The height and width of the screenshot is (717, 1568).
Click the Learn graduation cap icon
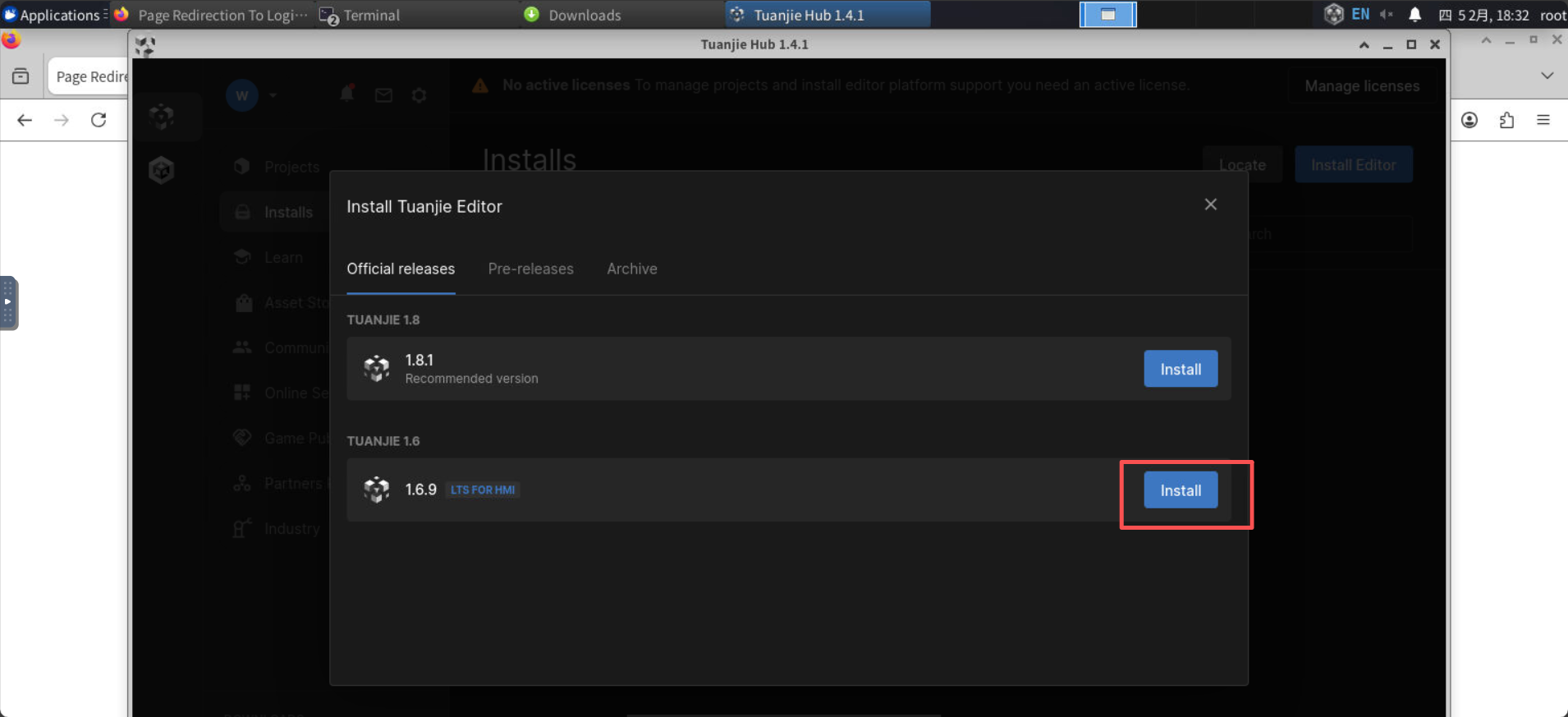coord(242,257)
